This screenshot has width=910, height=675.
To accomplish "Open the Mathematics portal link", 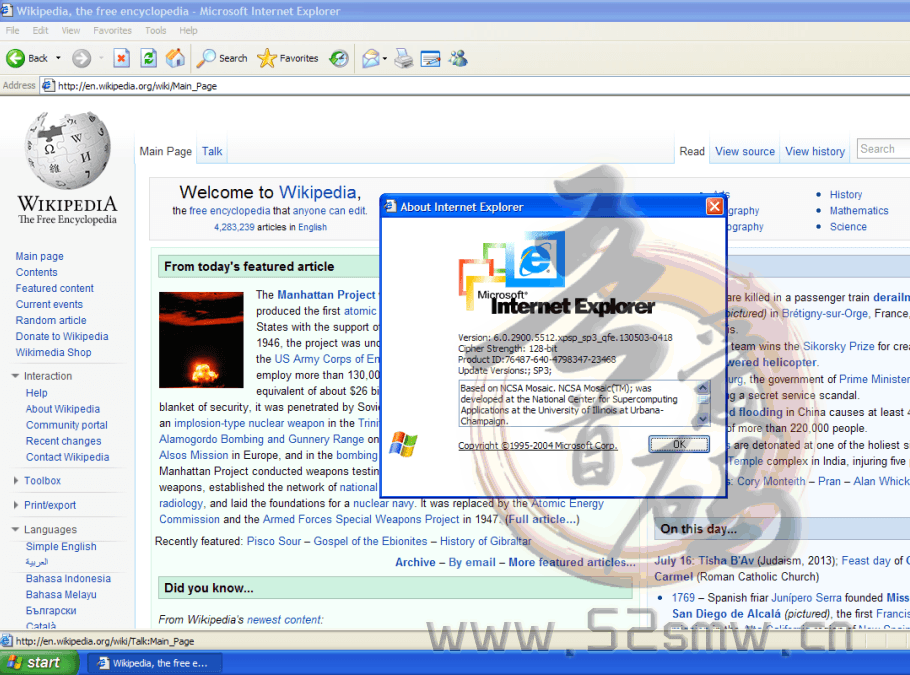I will coord(859,211).
